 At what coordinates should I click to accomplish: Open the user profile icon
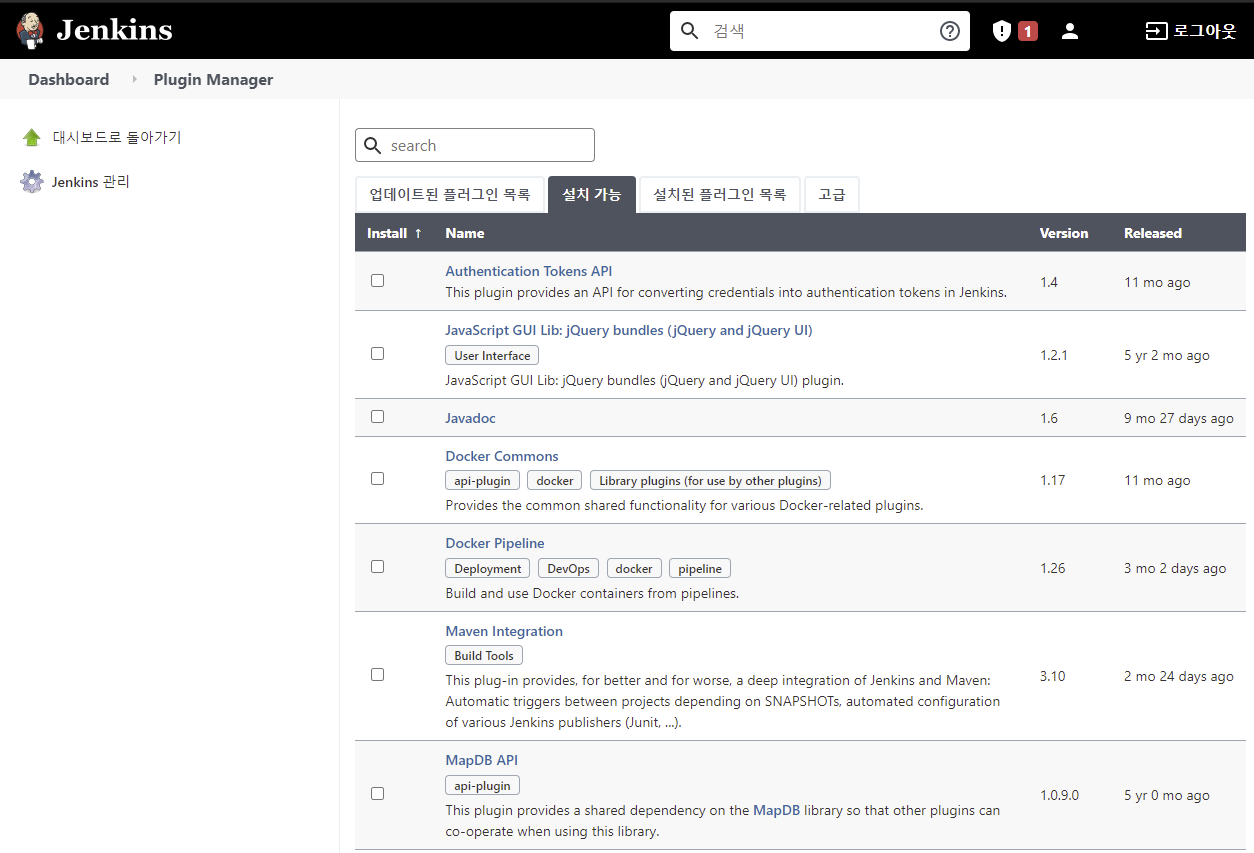coord(1070,31)
